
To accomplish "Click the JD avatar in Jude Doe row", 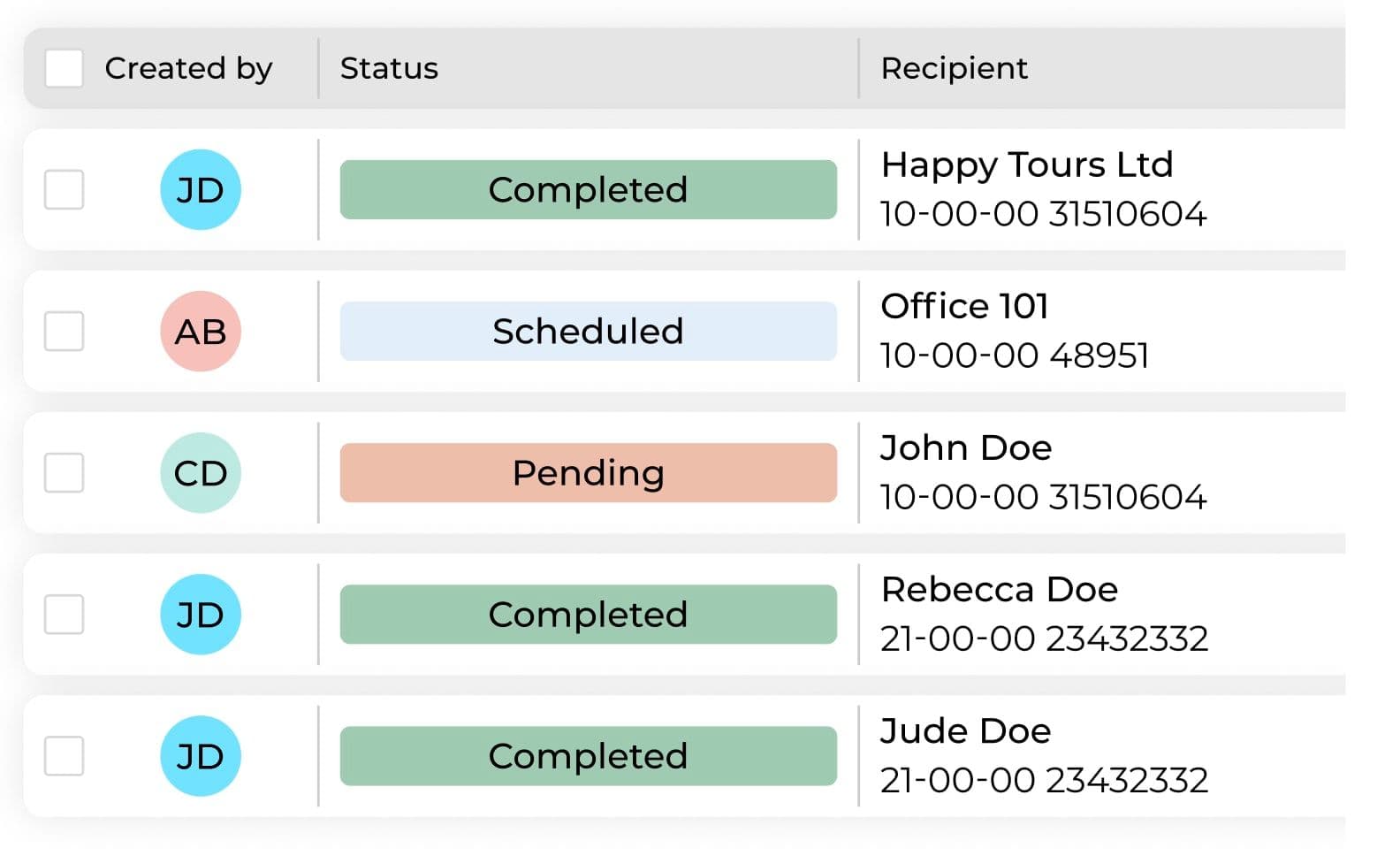I will coord(201,756).
